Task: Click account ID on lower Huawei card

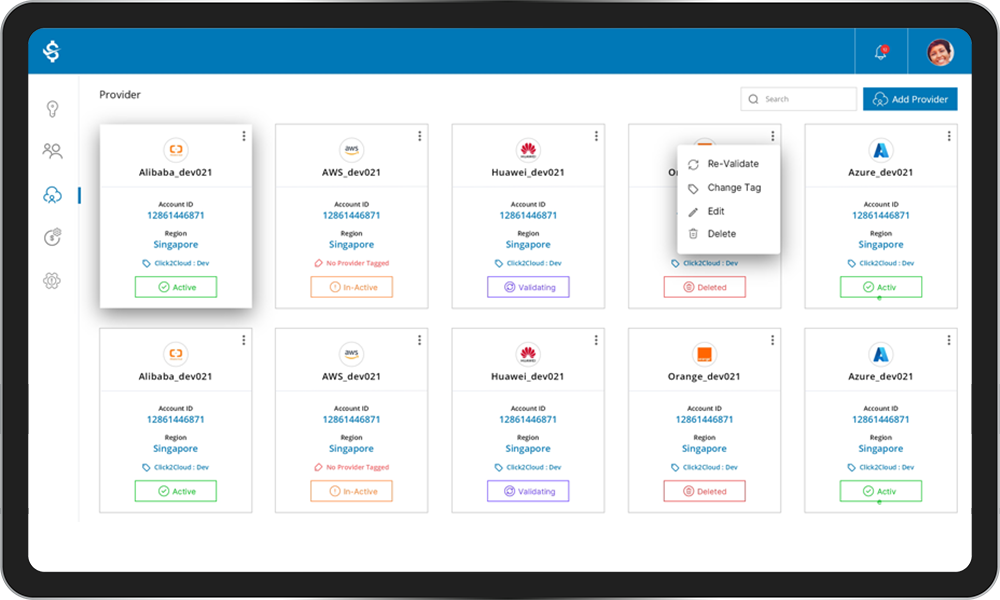Action: tap(528, 420)
